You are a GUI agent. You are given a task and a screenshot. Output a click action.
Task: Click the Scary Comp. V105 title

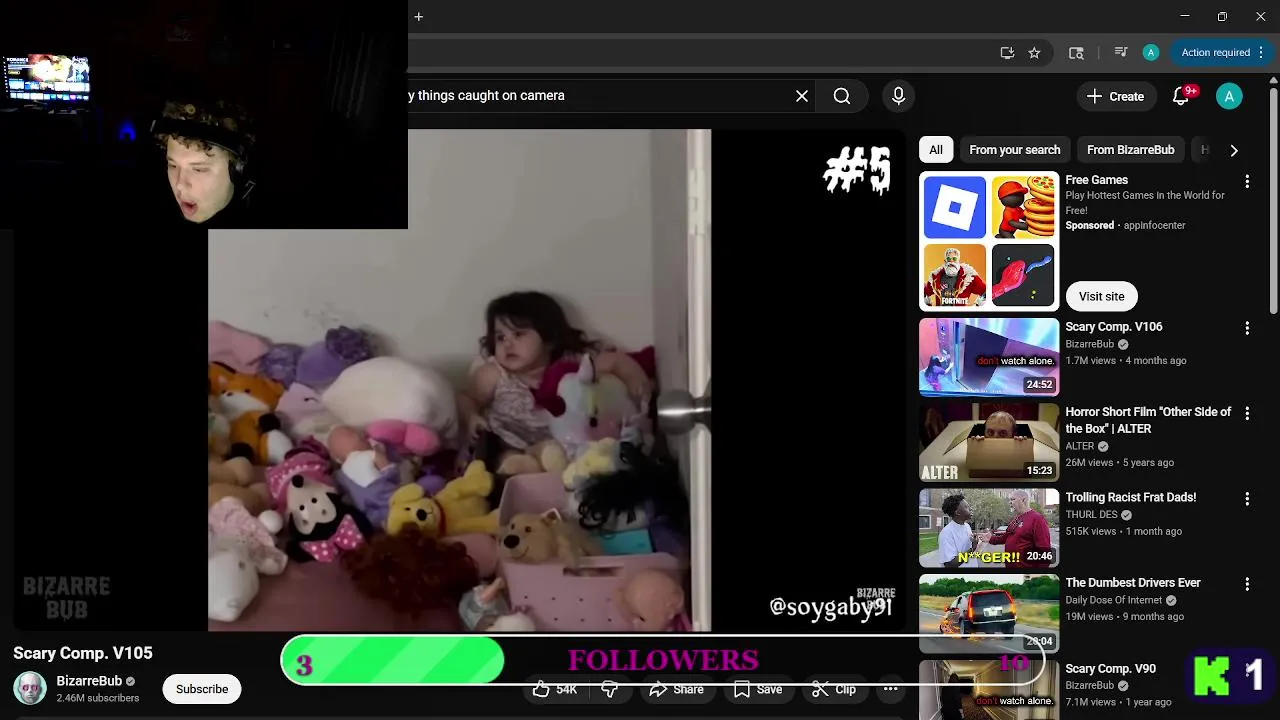(x=83, y=653)
